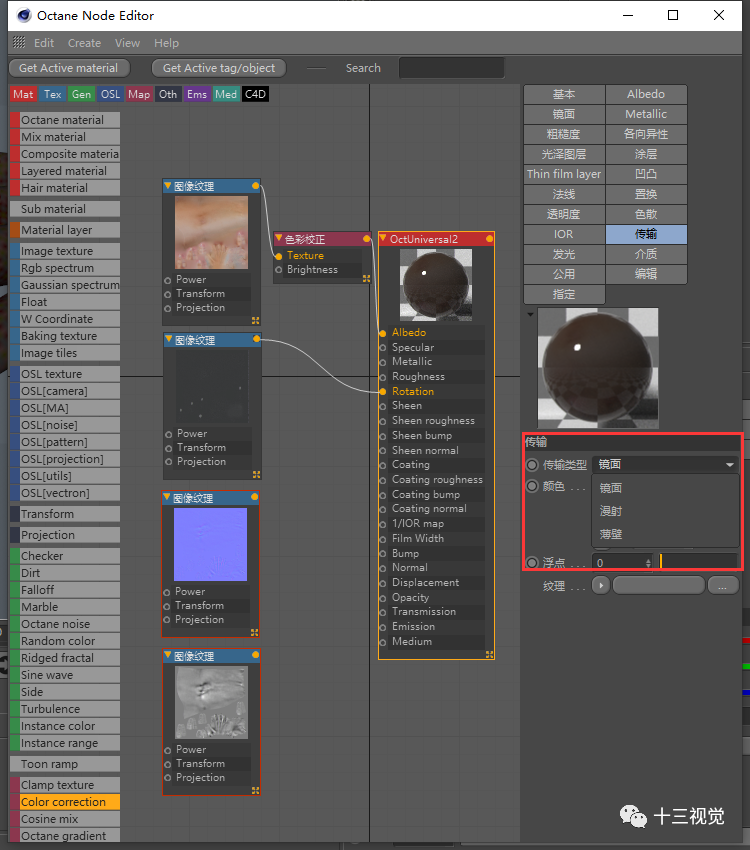Toggle Gen category filter

(x=81, y=94)
